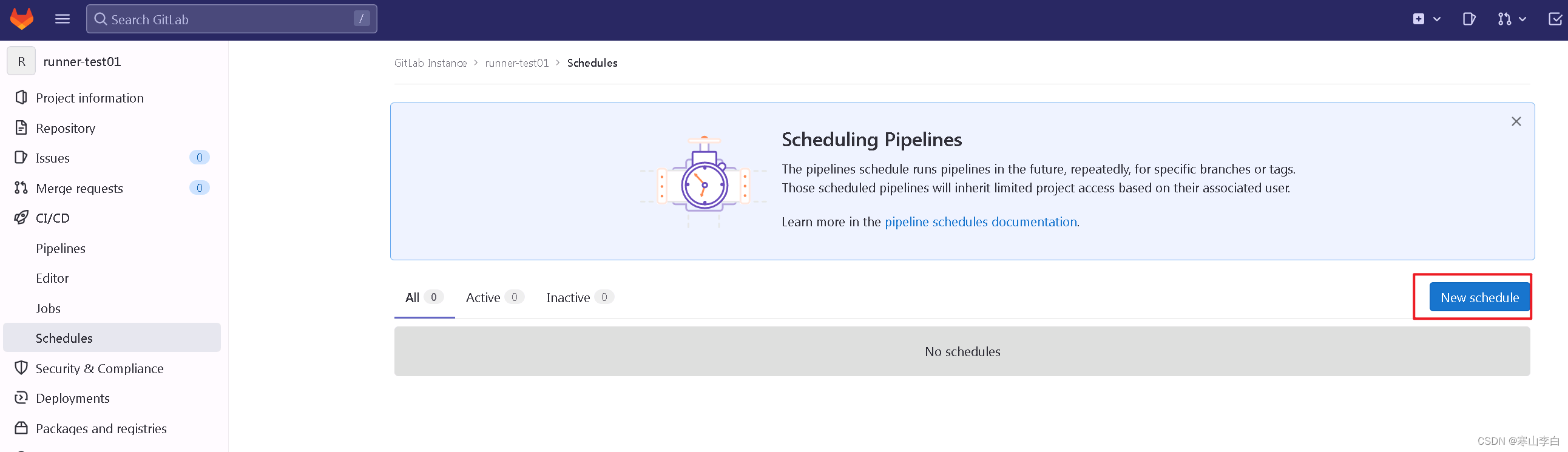The height and width of the screenshot is (452, 1568).
Task: Select the CI/CD rocket icon
Action: [21, 218]
